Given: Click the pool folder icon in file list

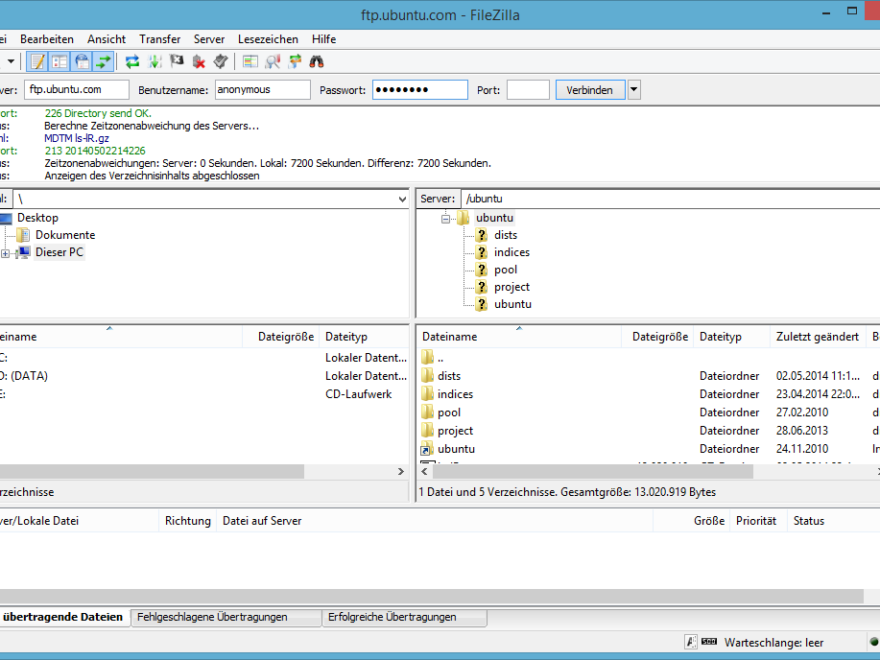Looking at the screenshot, I should click(428, 412).
